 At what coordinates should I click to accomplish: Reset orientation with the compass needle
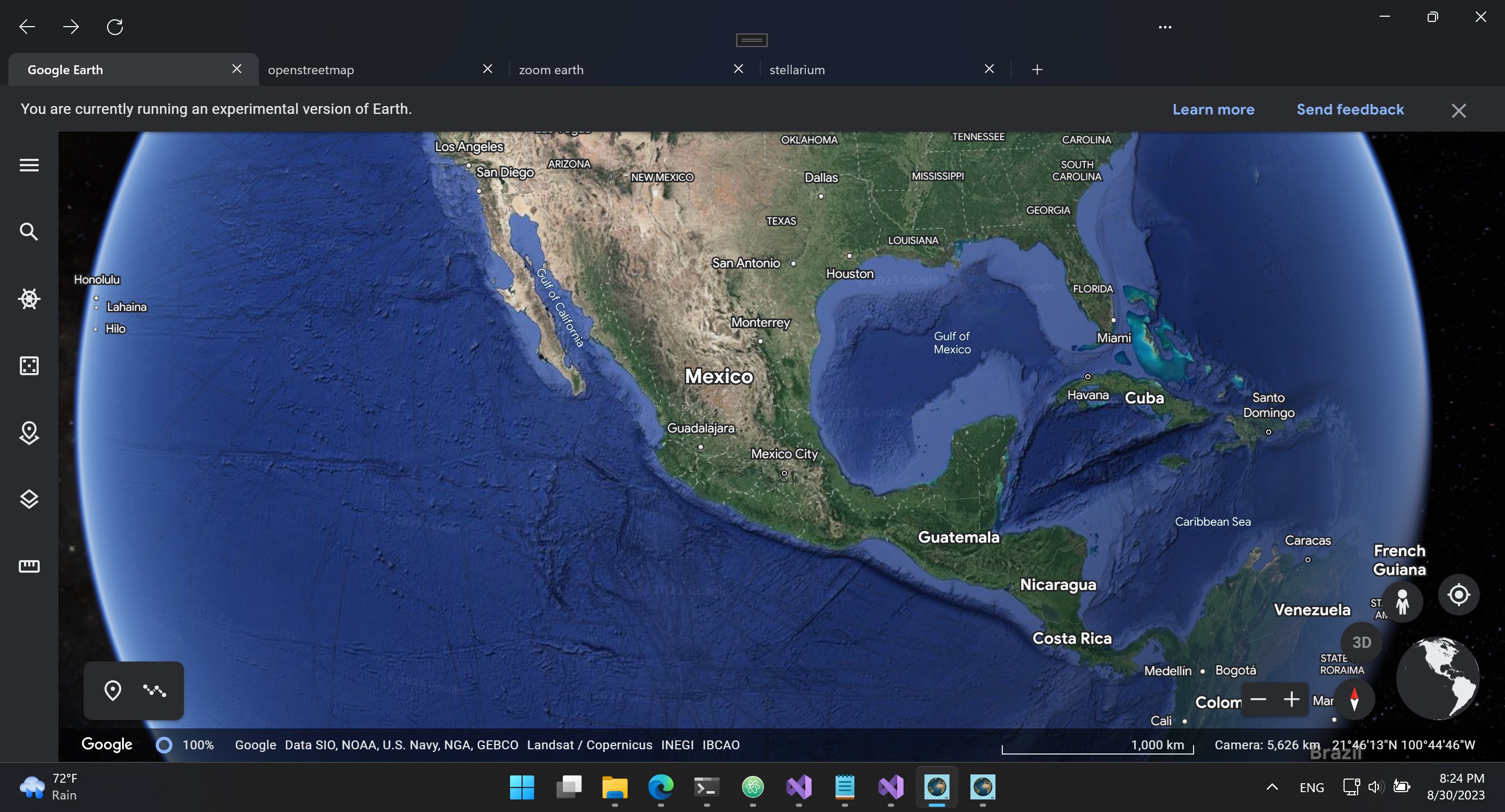click(1354, 699)
